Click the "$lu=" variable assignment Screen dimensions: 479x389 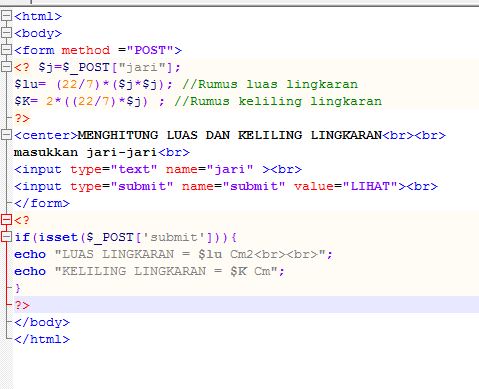[x=30, y=84]
